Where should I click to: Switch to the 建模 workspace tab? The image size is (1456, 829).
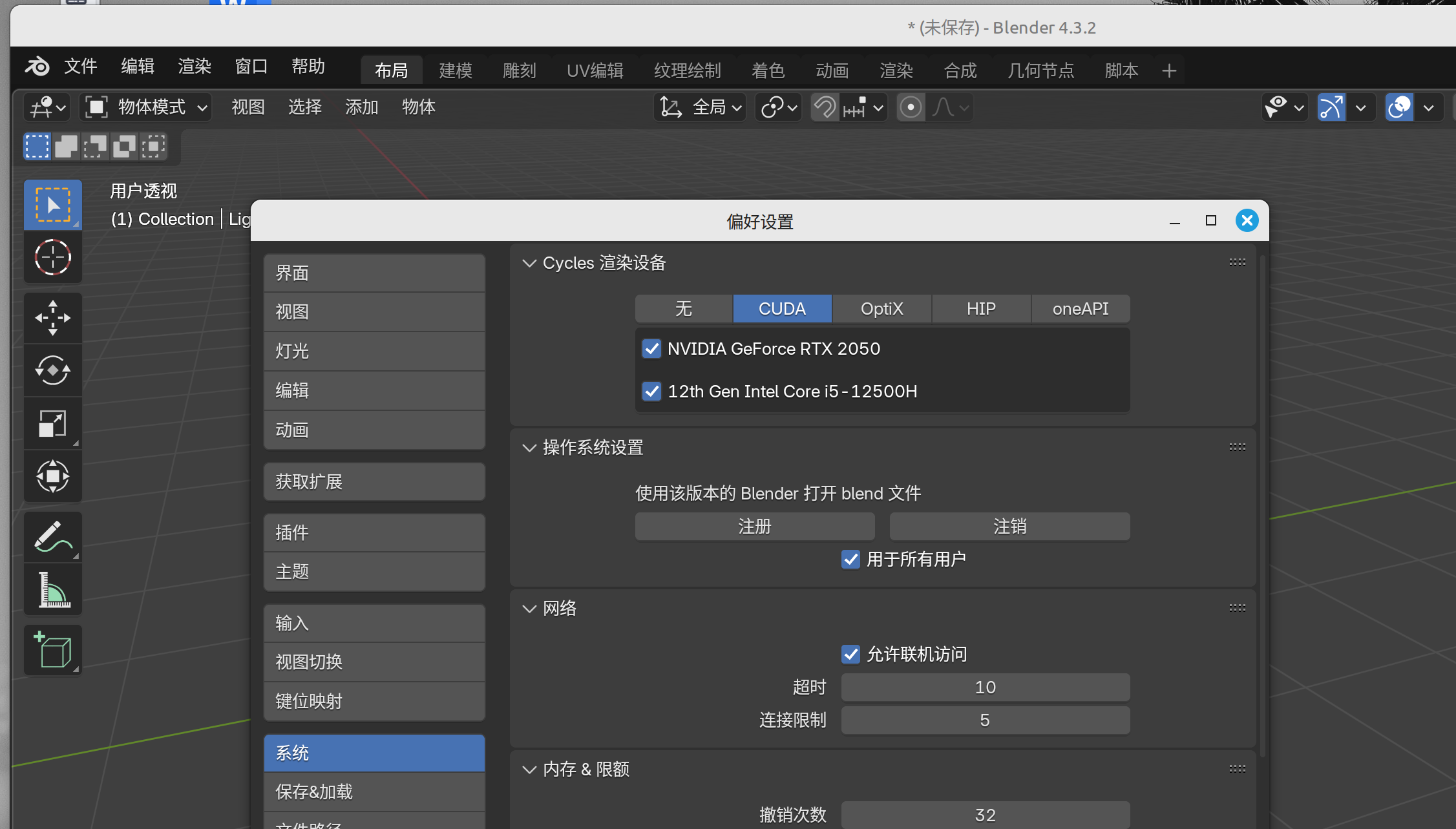(x=456, y=70)
